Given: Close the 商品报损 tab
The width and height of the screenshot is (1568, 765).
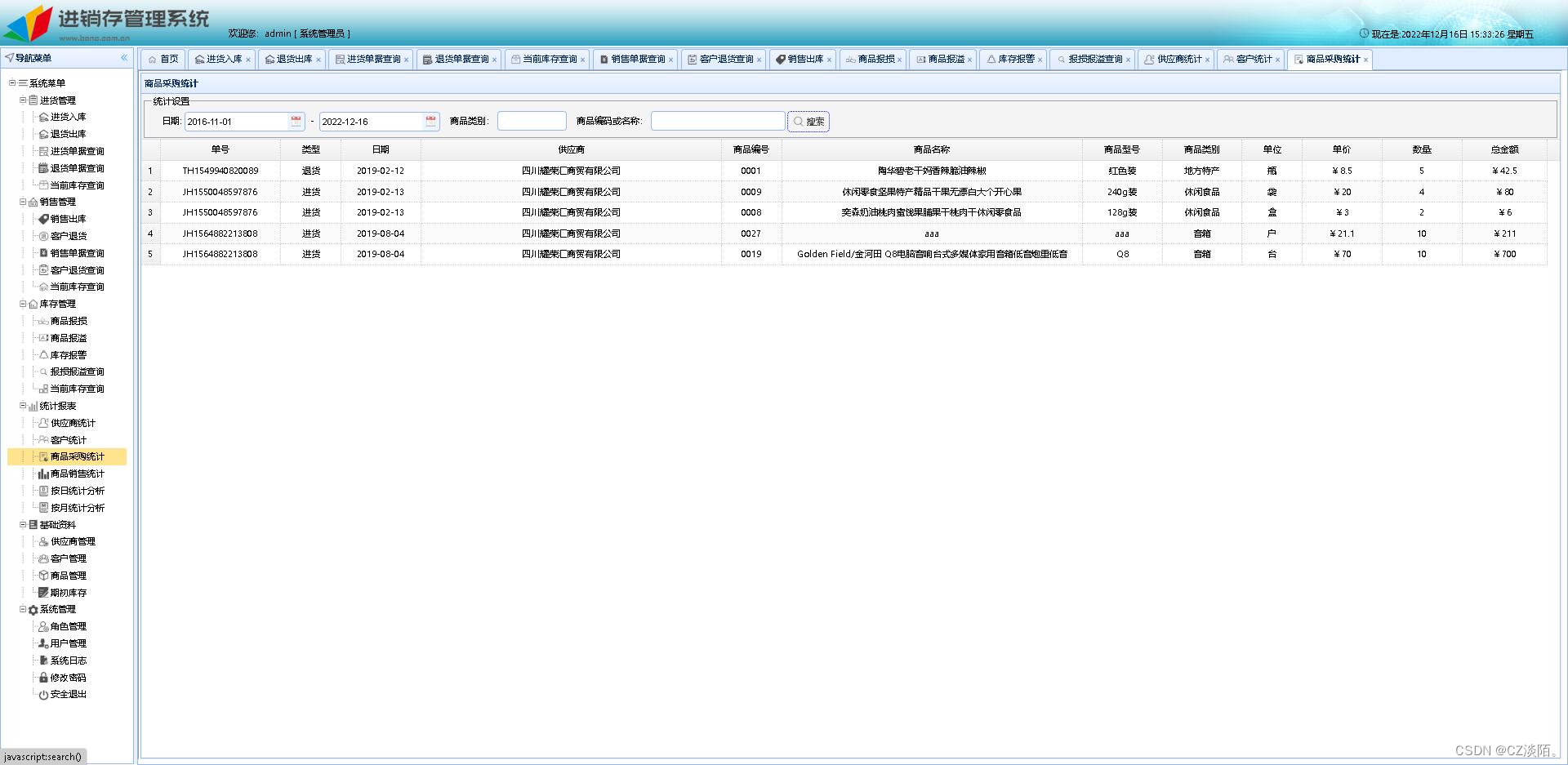Looking at the screenshot, I should pos(899,60).
